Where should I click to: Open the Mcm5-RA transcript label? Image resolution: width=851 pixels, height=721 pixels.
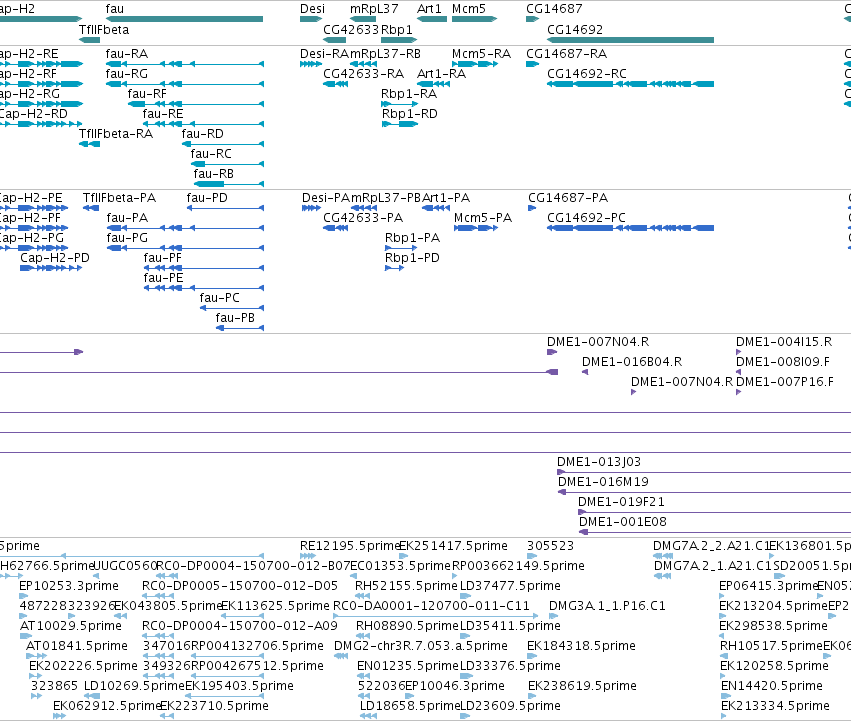[x=481, y=54]
